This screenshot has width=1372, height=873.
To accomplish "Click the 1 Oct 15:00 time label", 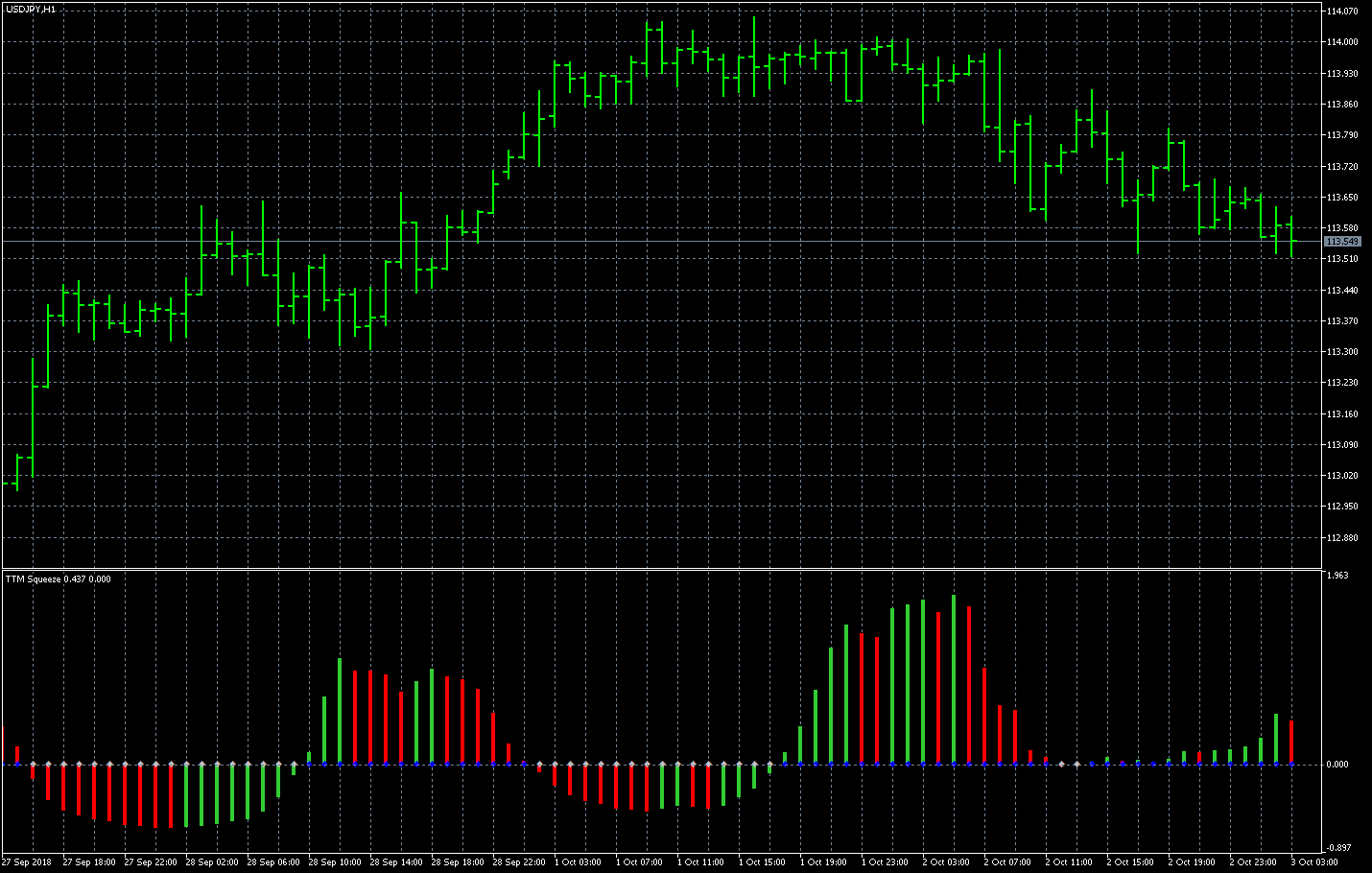I will click(765, 862).
